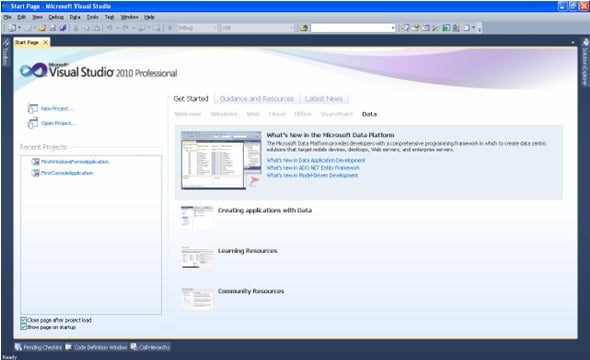The height and width of the screenshot is (360, 590).
Task: Open the Test menu
Action: pyautogui.click(x=109, y=17)
